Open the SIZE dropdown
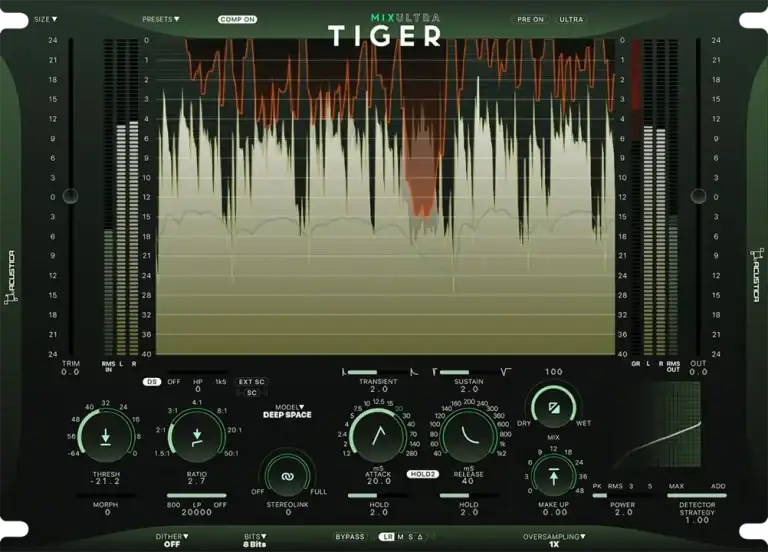Viewport: 768px width, 552px height. pyautogui.click(x=46, y=19)
